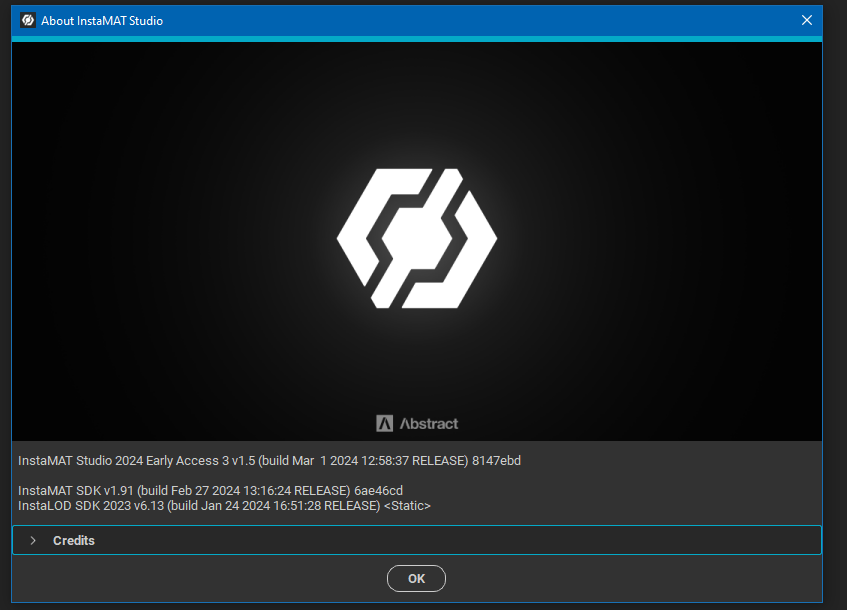Click the Credits section label
The image size is (847, 610).
[74, 540]
